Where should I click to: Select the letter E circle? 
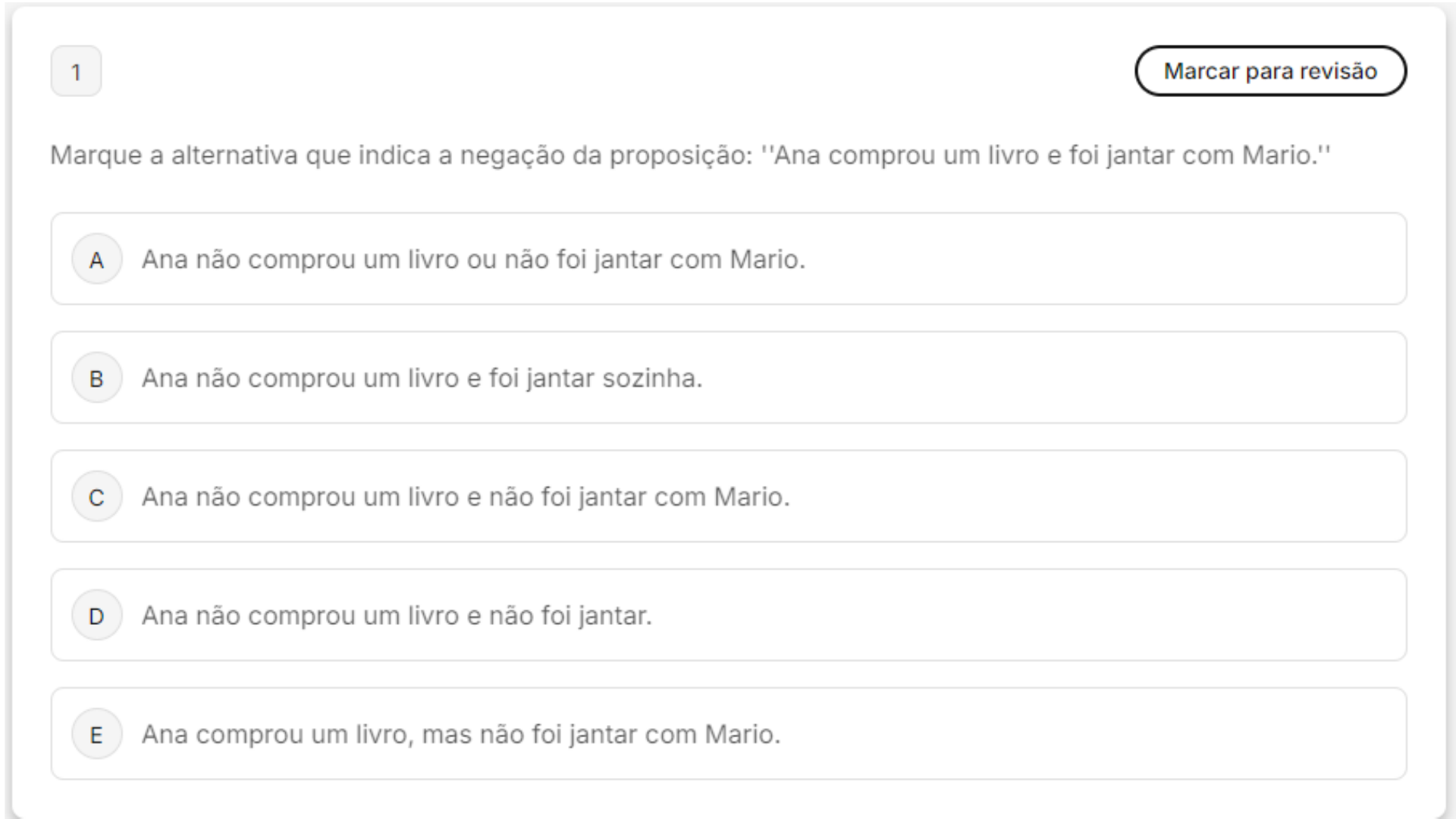click(96, 734)
